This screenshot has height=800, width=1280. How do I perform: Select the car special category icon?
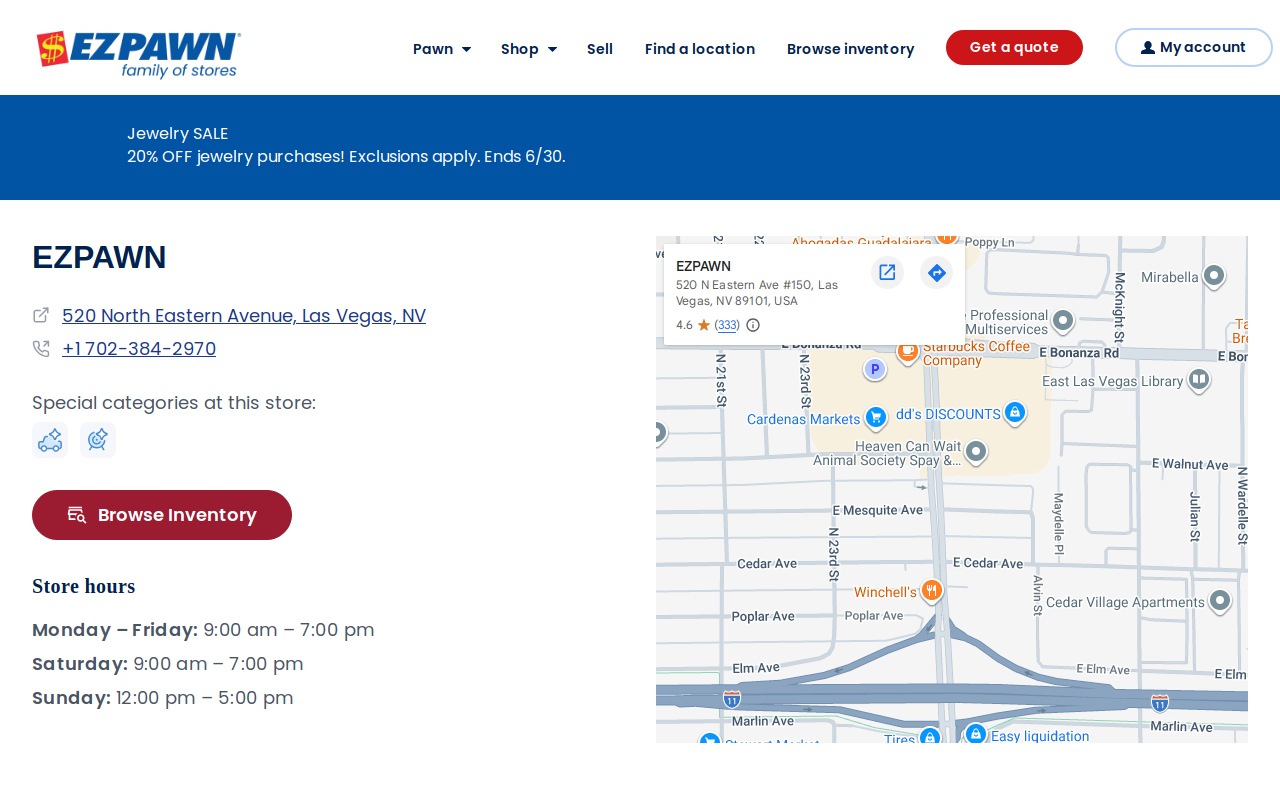[x=50, y=440]
